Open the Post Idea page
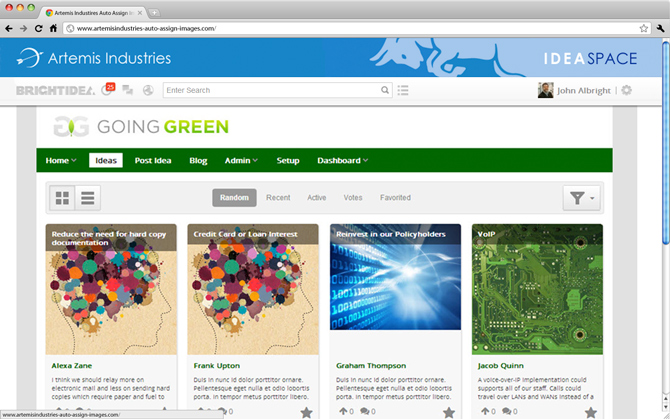 pos(153,161)
